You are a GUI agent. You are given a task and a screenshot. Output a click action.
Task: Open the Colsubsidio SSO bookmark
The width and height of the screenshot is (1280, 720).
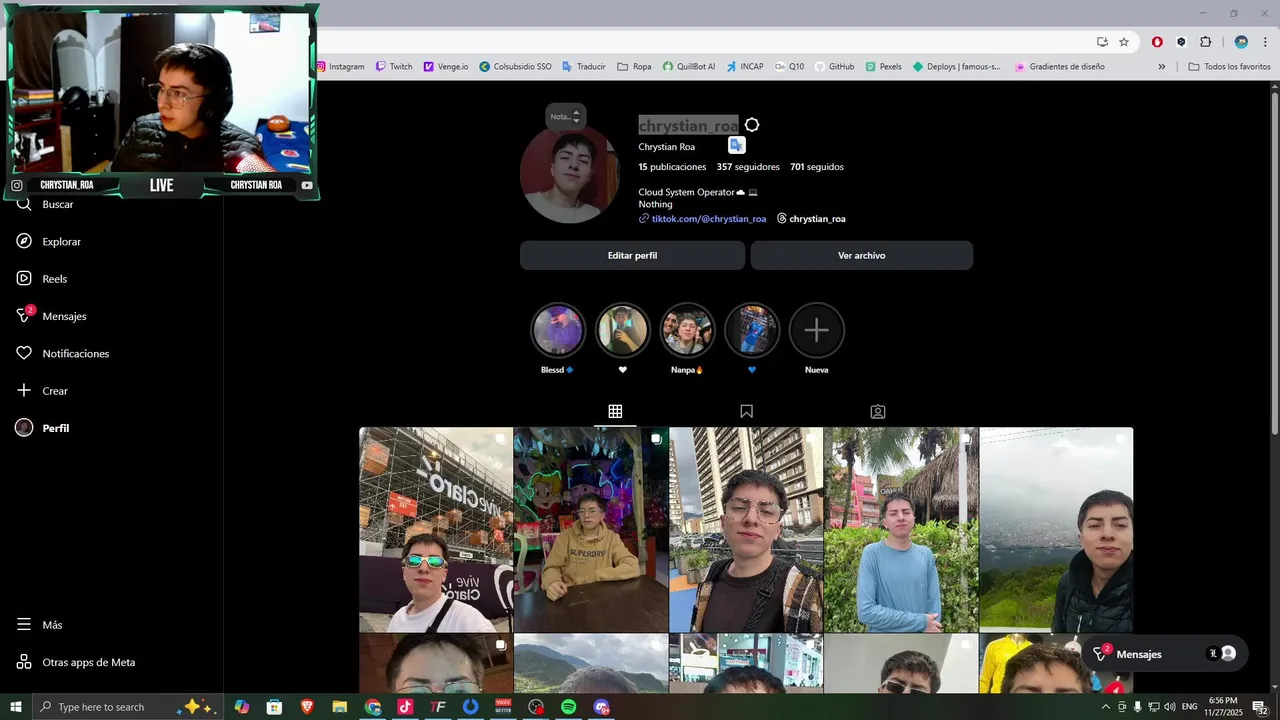pos(515,67)
